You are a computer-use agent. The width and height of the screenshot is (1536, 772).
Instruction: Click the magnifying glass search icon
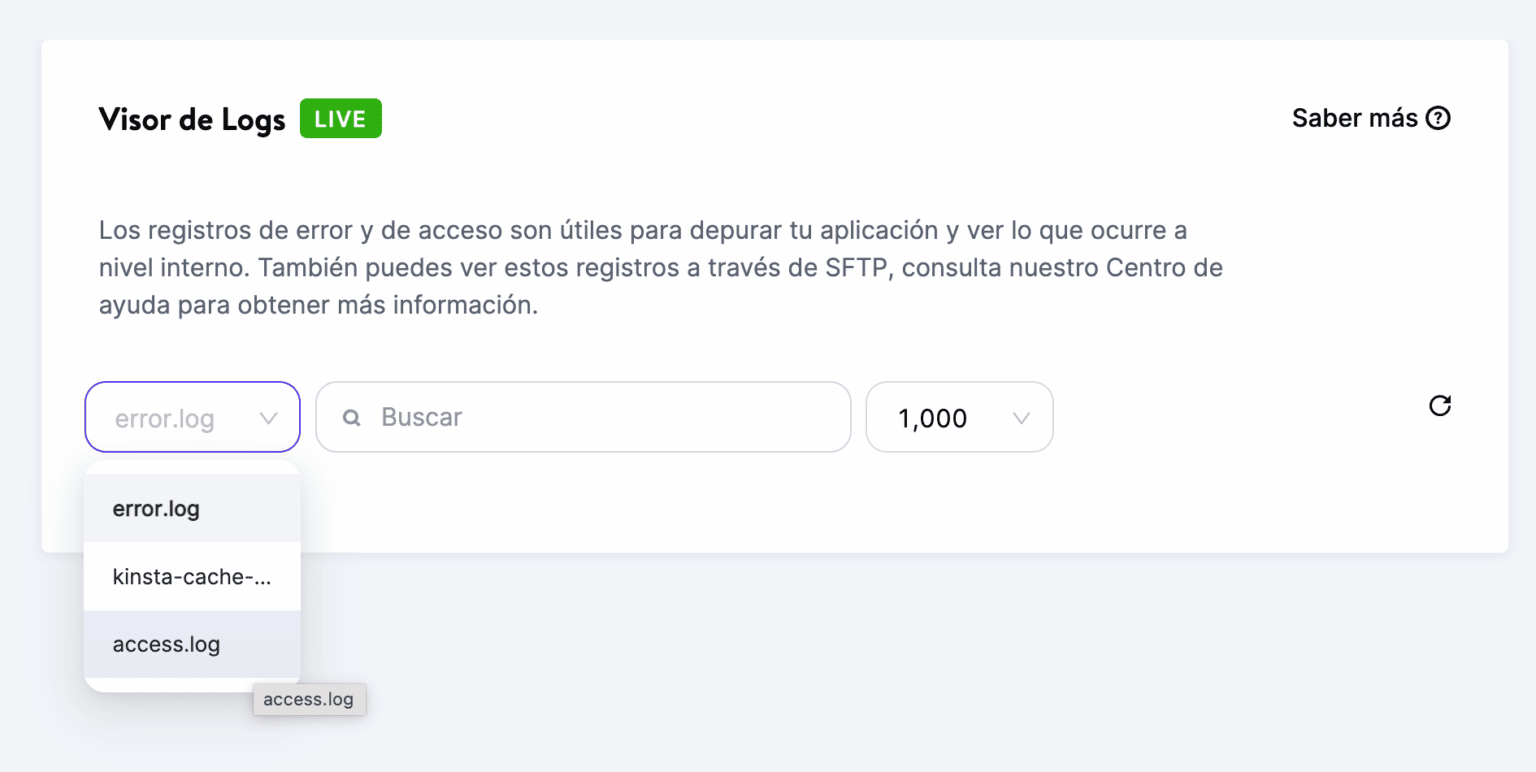point(351,417)
